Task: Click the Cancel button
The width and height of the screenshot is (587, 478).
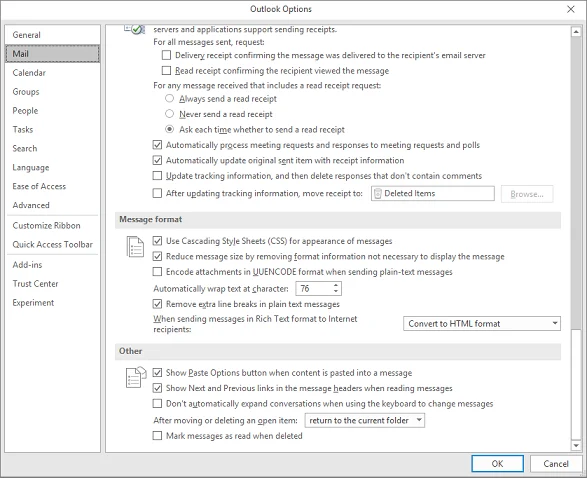Action: (556, 464)
